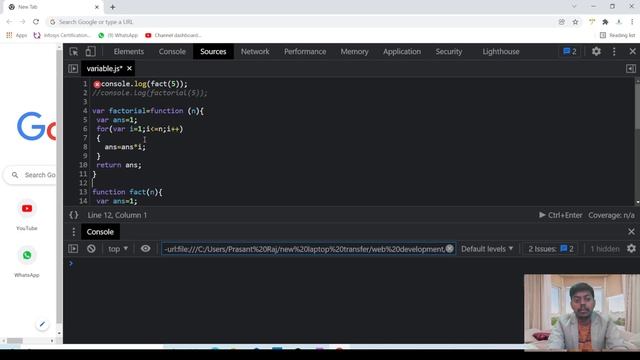Open the issues counter showing 2
This screenshot has width=640, height=360.
570,51
